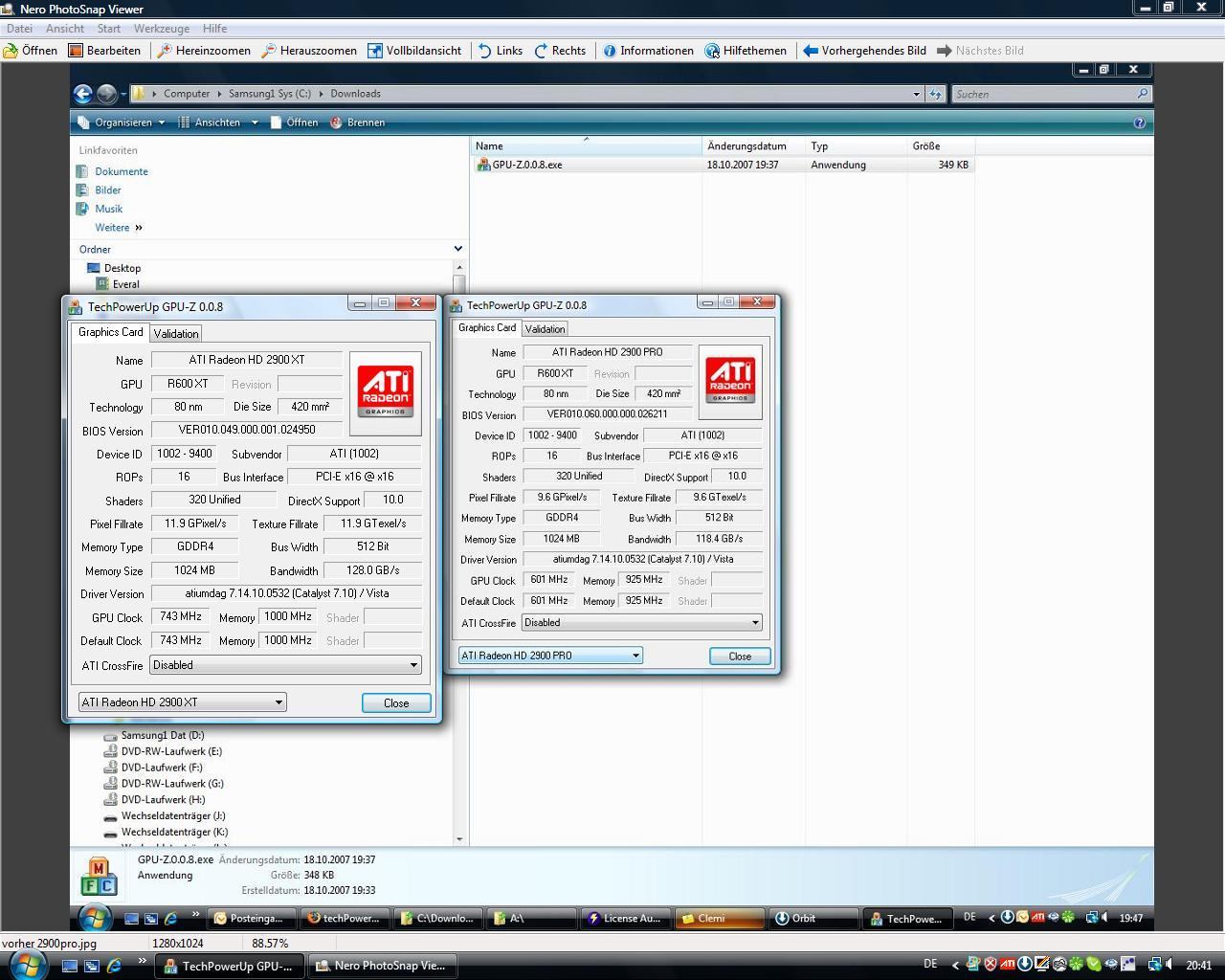This screenshot has width=1225, height=980.
Task: Click the ATI tray icon in the system tray
Action: [1008, 965]
